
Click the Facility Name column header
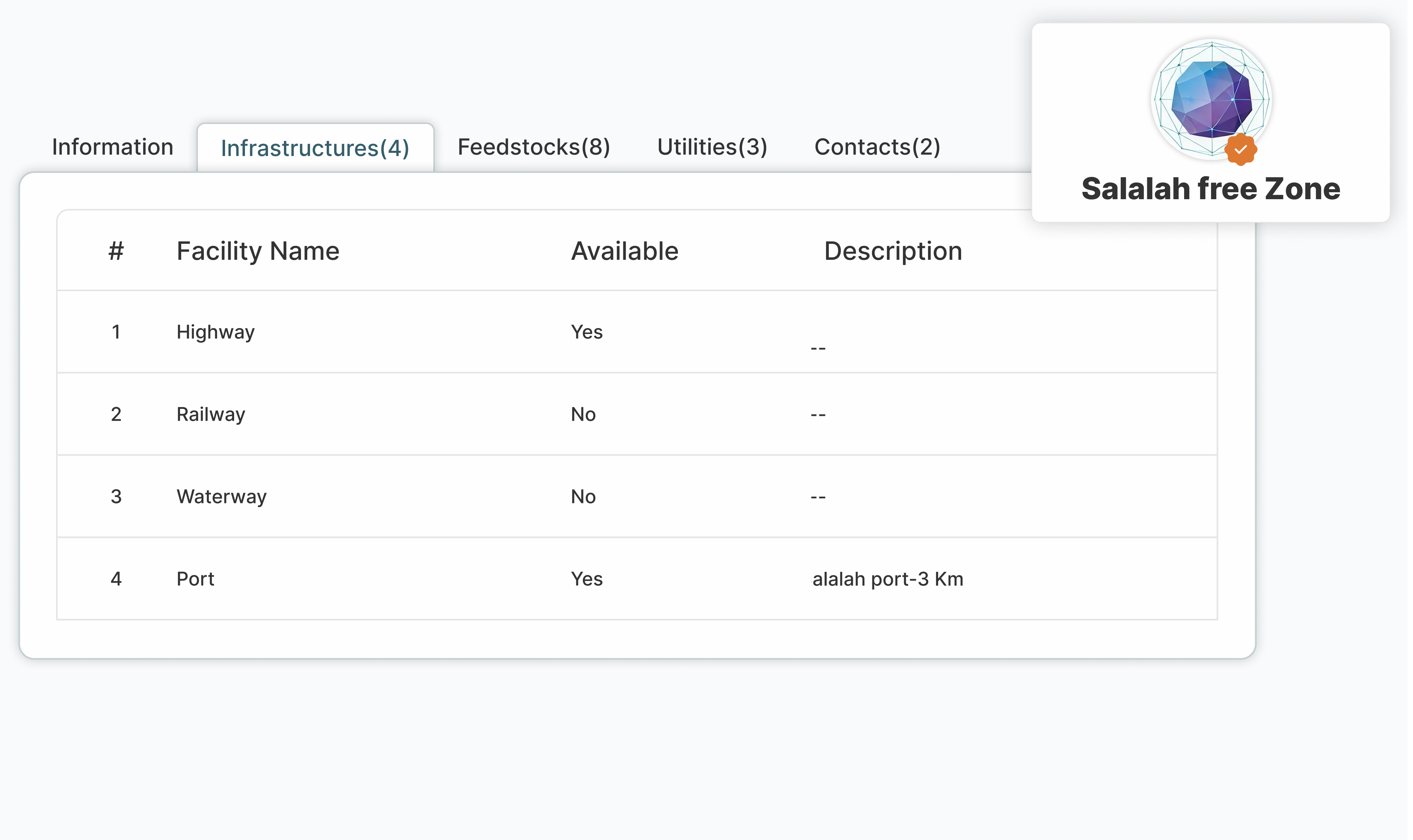pos(258,251)
